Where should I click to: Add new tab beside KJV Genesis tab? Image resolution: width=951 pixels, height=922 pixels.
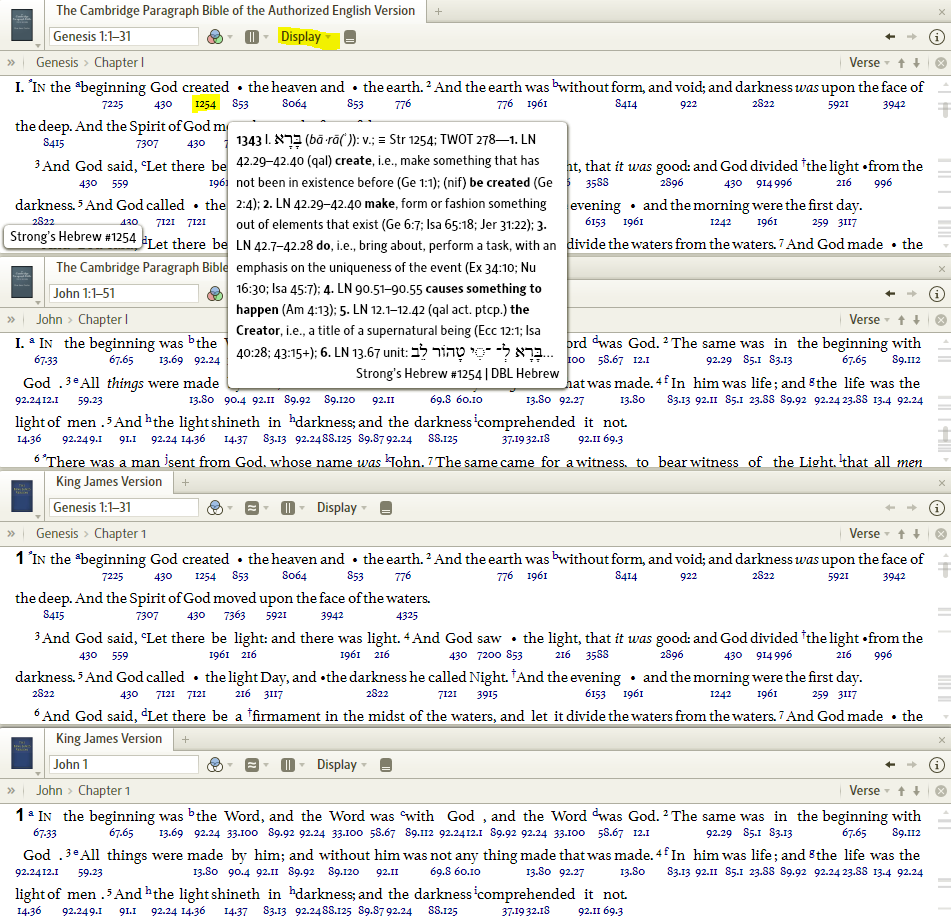tap(186, 482)
